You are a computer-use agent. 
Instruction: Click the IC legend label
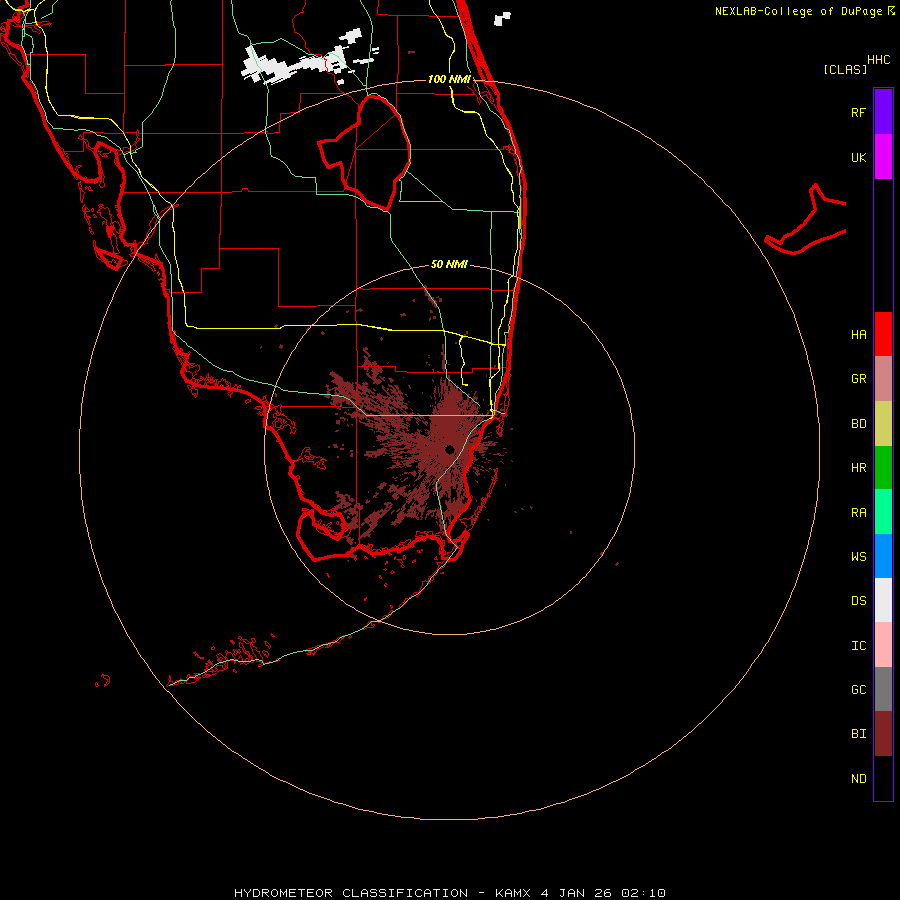858,646
